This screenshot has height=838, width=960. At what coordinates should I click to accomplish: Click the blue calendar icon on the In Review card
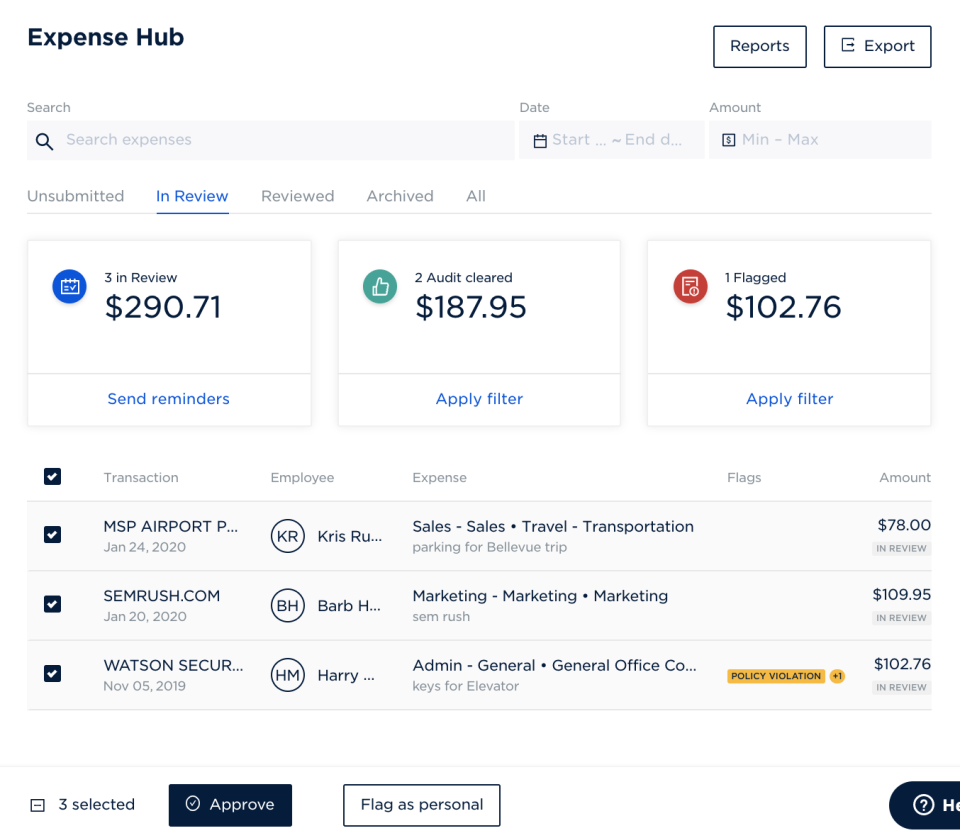(x=69, y=286)
